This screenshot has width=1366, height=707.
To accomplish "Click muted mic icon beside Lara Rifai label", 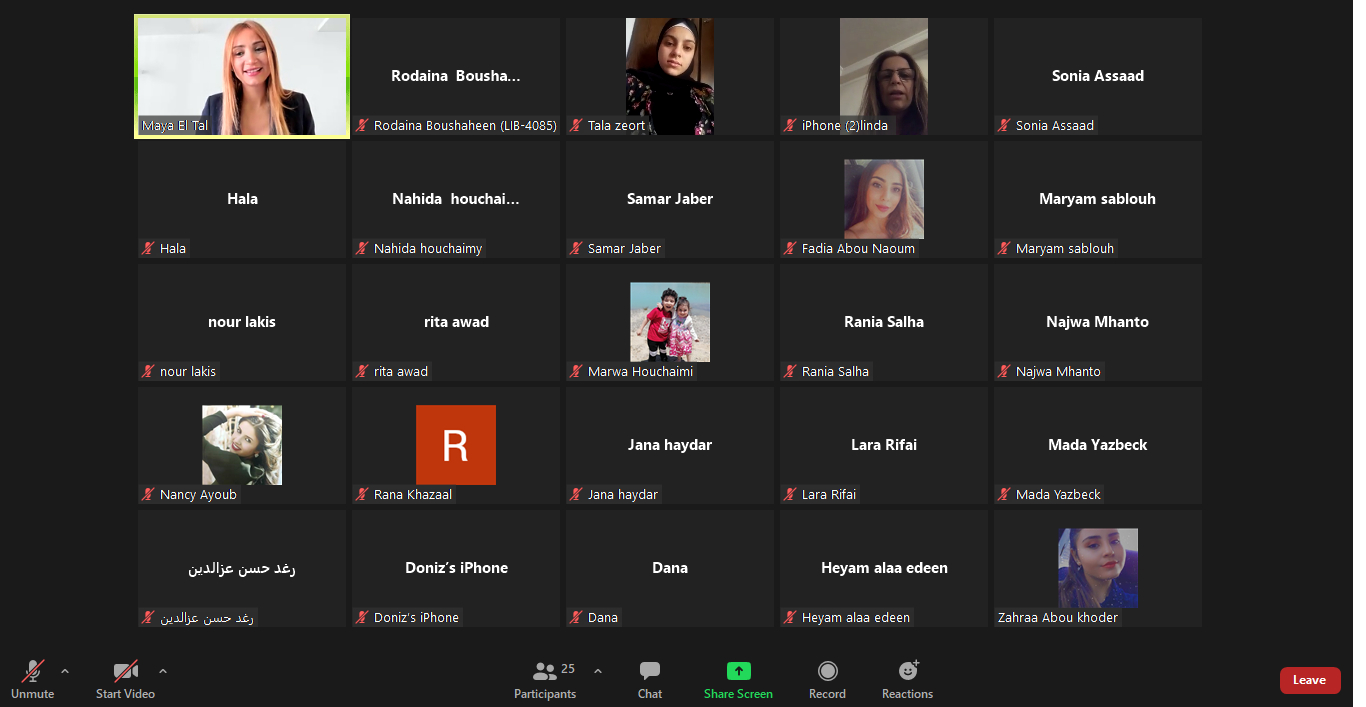I will (790, 495).
